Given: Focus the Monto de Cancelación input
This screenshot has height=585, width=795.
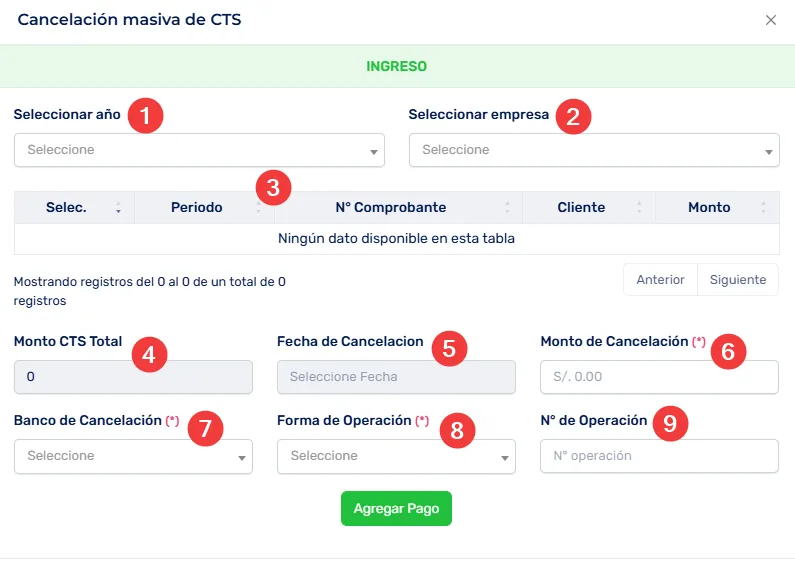Looking at the screenshot, I should click(x=659, y=377).
